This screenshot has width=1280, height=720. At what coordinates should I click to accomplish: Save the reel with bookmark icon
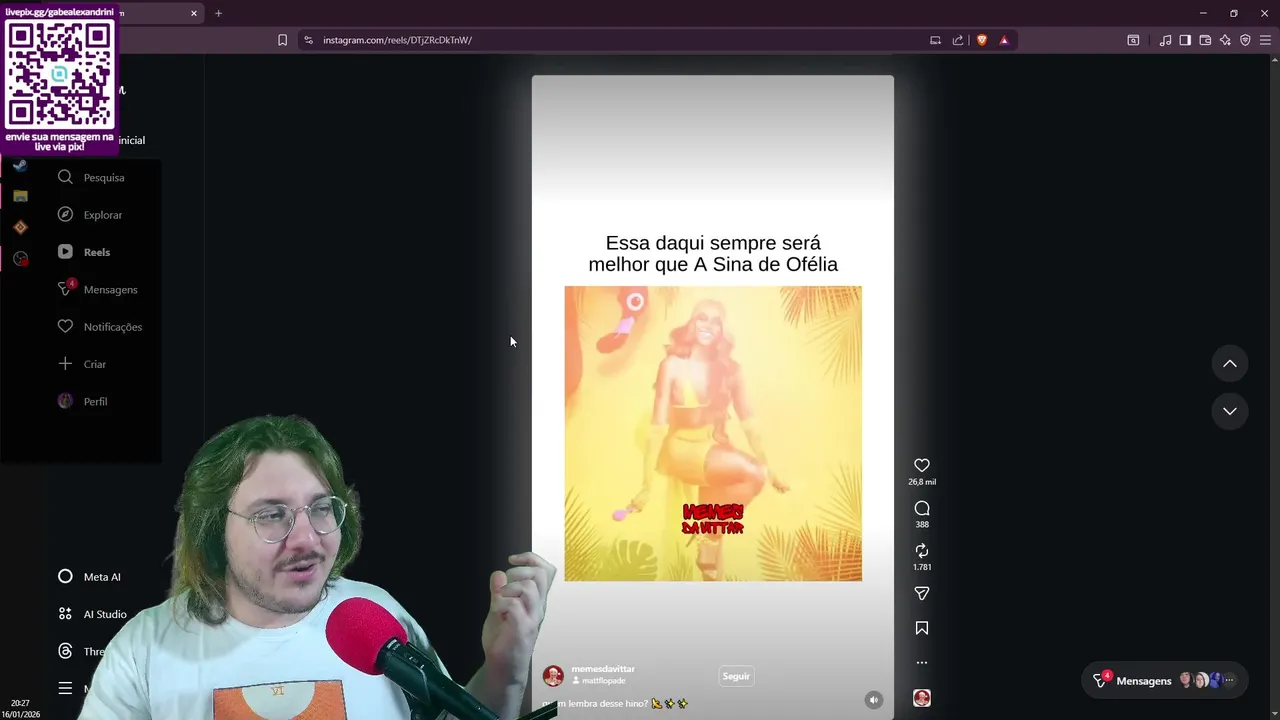pyautogui.click(x=922, y=628)
